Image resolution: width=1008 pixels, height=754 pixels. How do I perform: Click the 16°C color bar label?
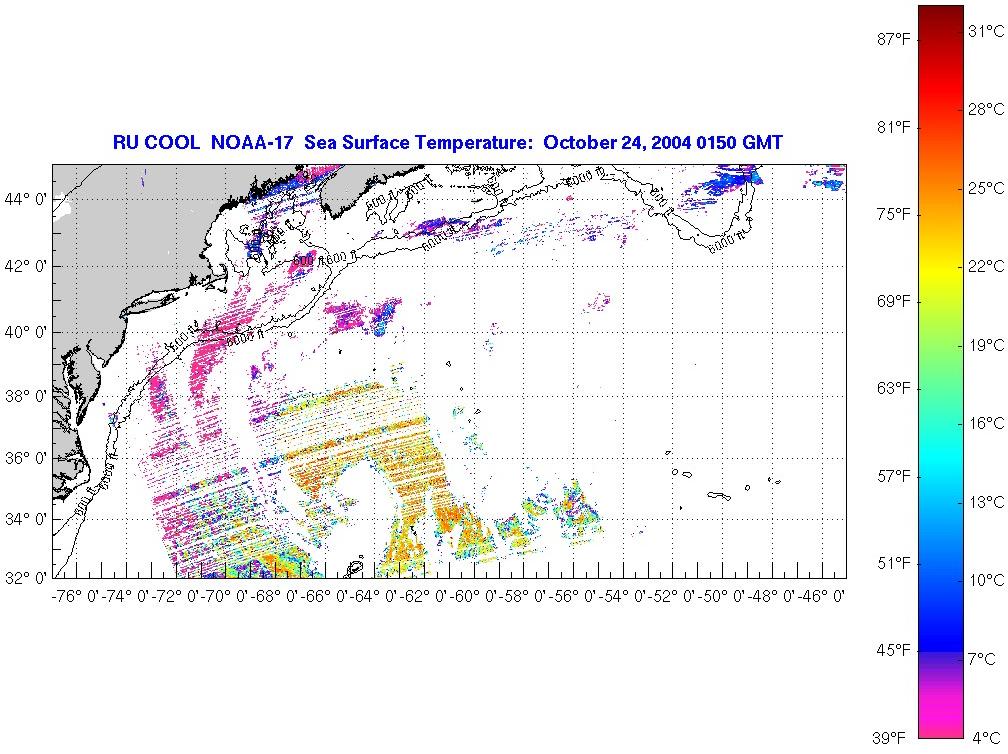[x=986, y=424]
